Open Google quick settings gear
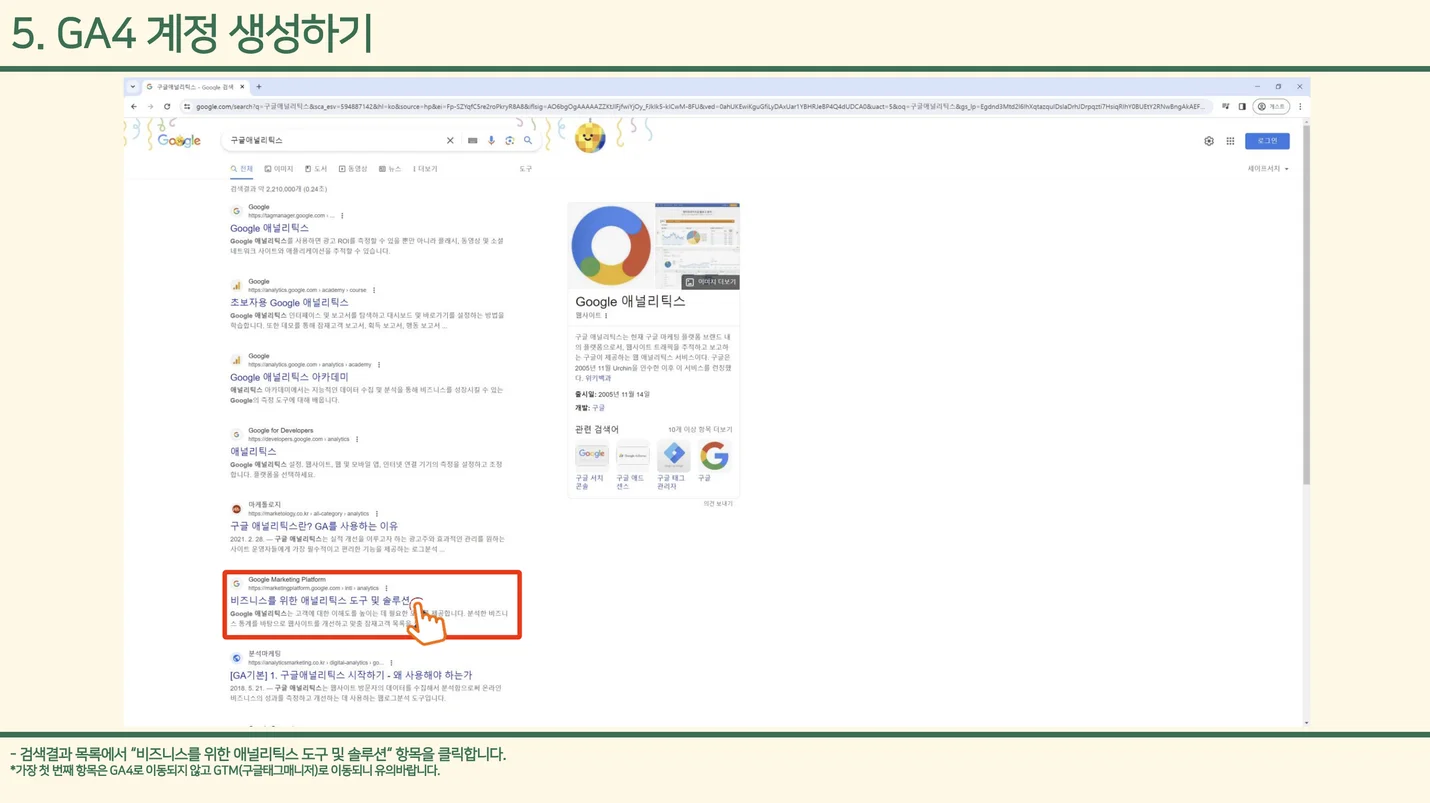This screenshot has width=1430, height=803. (x=1209, y=141)
